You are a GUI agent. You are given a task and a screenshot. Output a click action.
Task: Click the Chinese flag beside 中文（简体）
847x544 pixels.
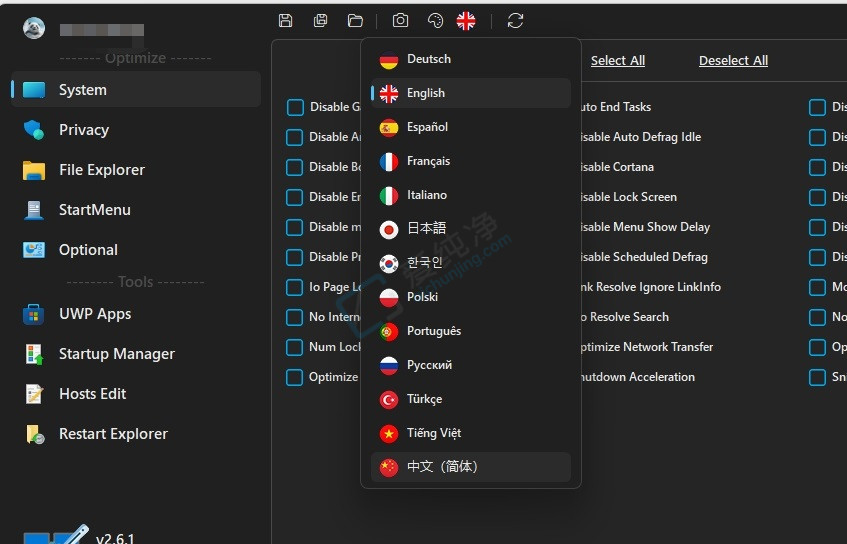click(x=389, y=467)
